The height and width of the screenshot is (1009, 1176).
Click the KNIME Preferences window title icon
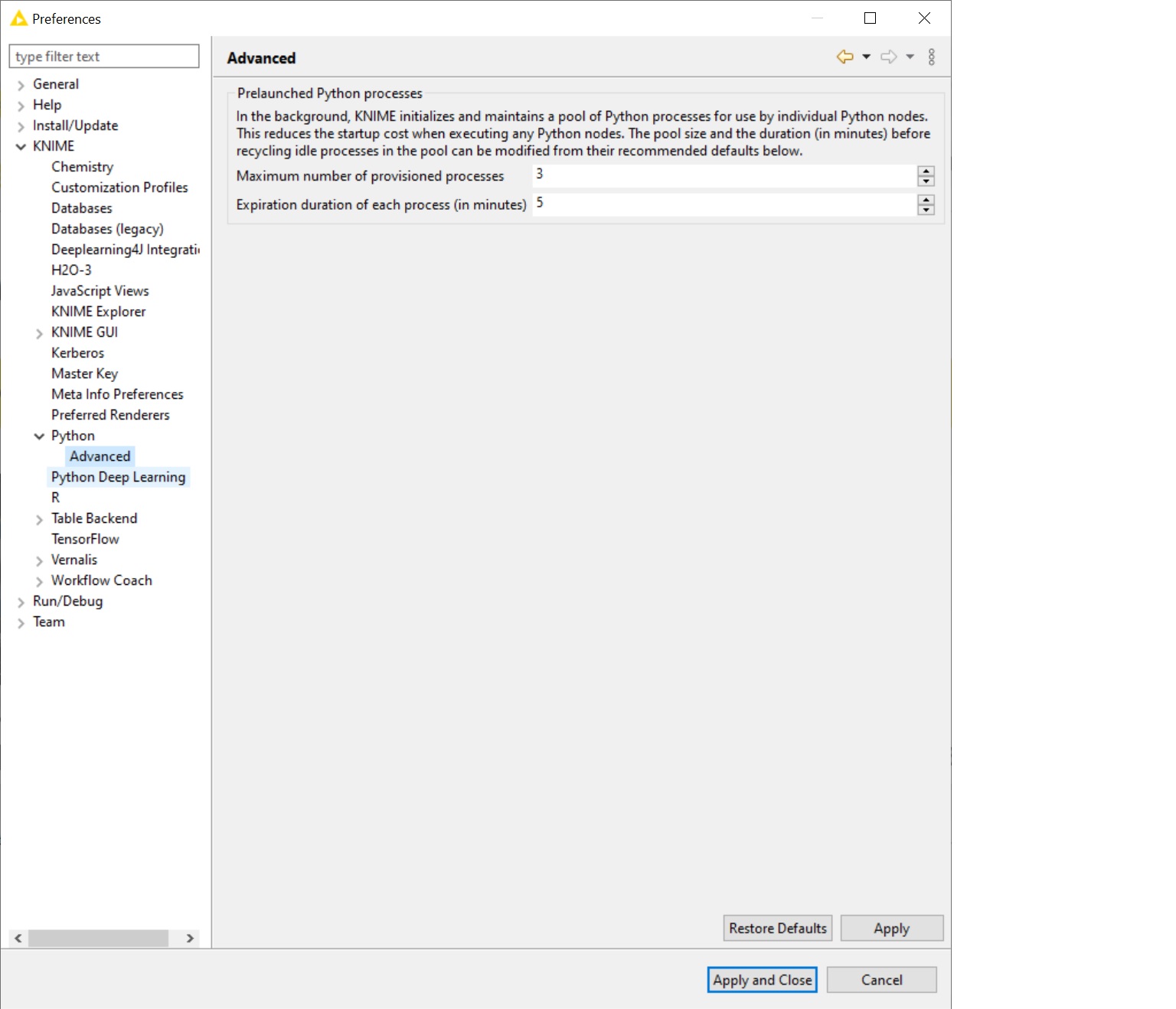tap(18, 18)
